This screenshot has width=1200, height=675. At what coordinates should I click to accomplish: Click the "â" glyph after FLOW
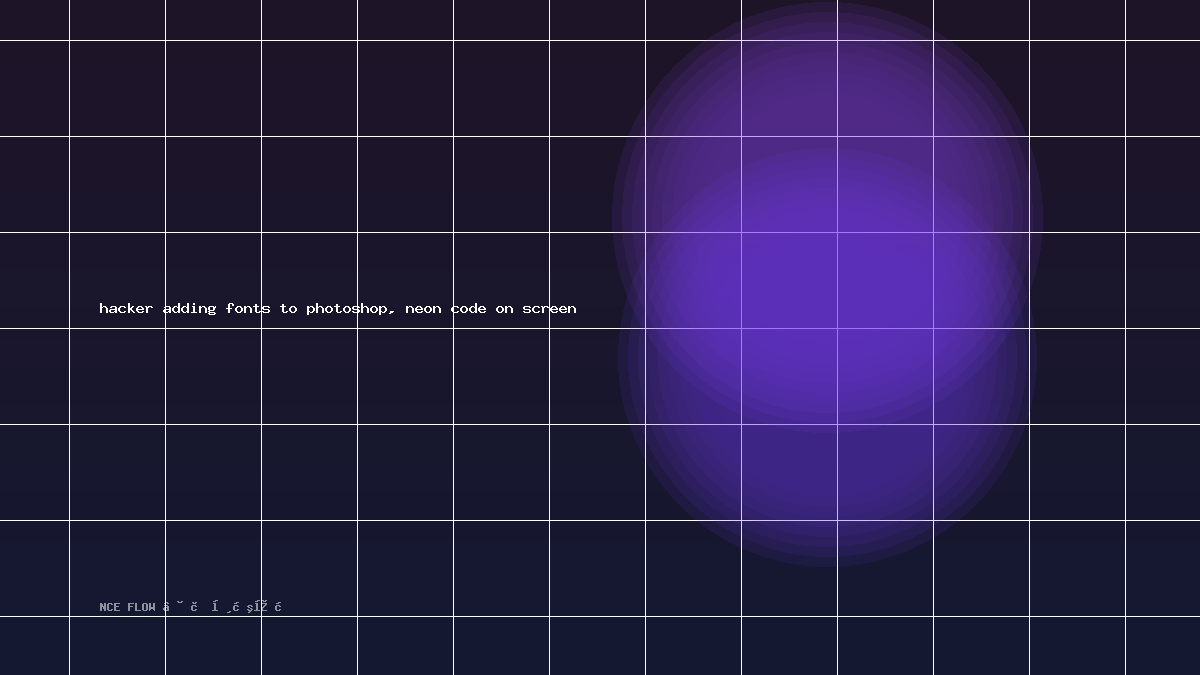pos(166,606)
